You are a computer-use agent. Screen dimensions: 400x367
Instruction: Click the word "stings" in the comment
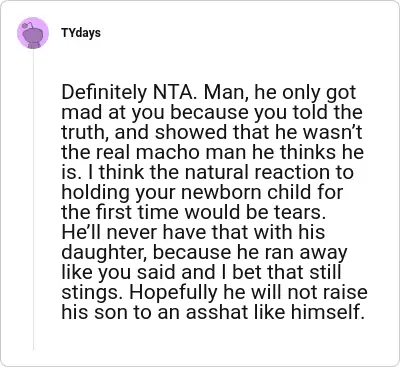93,293
